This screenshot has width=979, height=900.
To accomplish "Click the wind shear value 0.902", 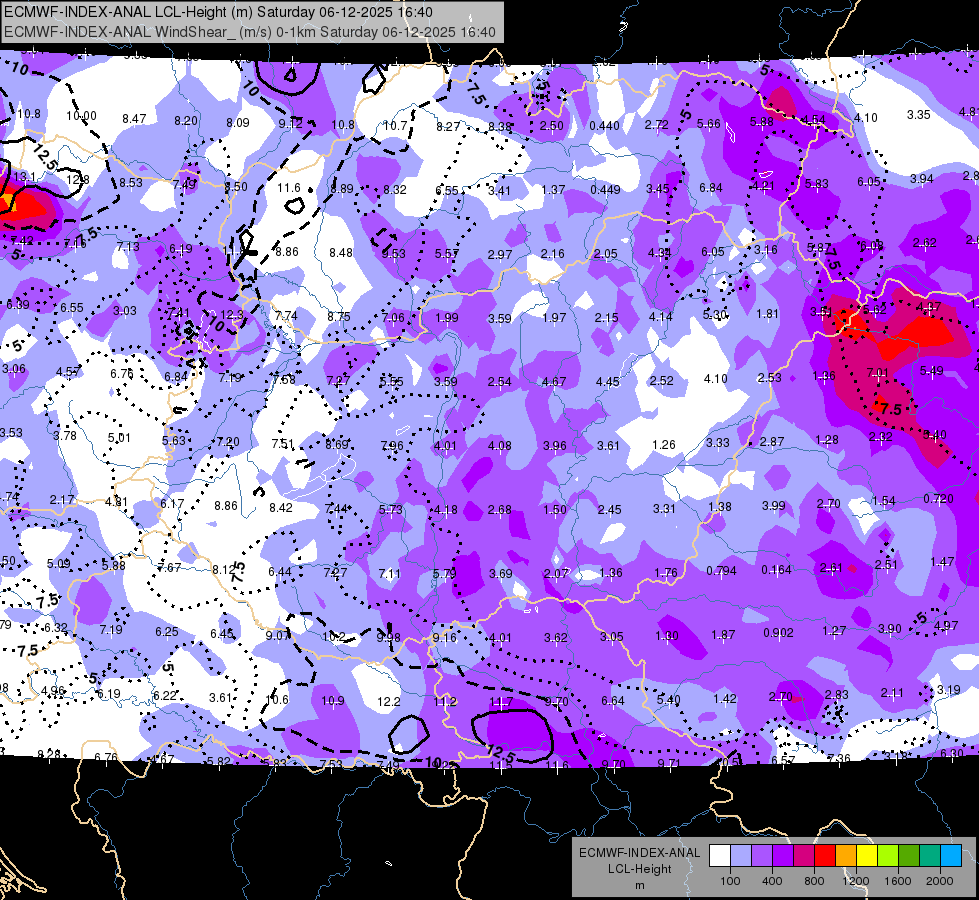I will click(x=778, y=633).
